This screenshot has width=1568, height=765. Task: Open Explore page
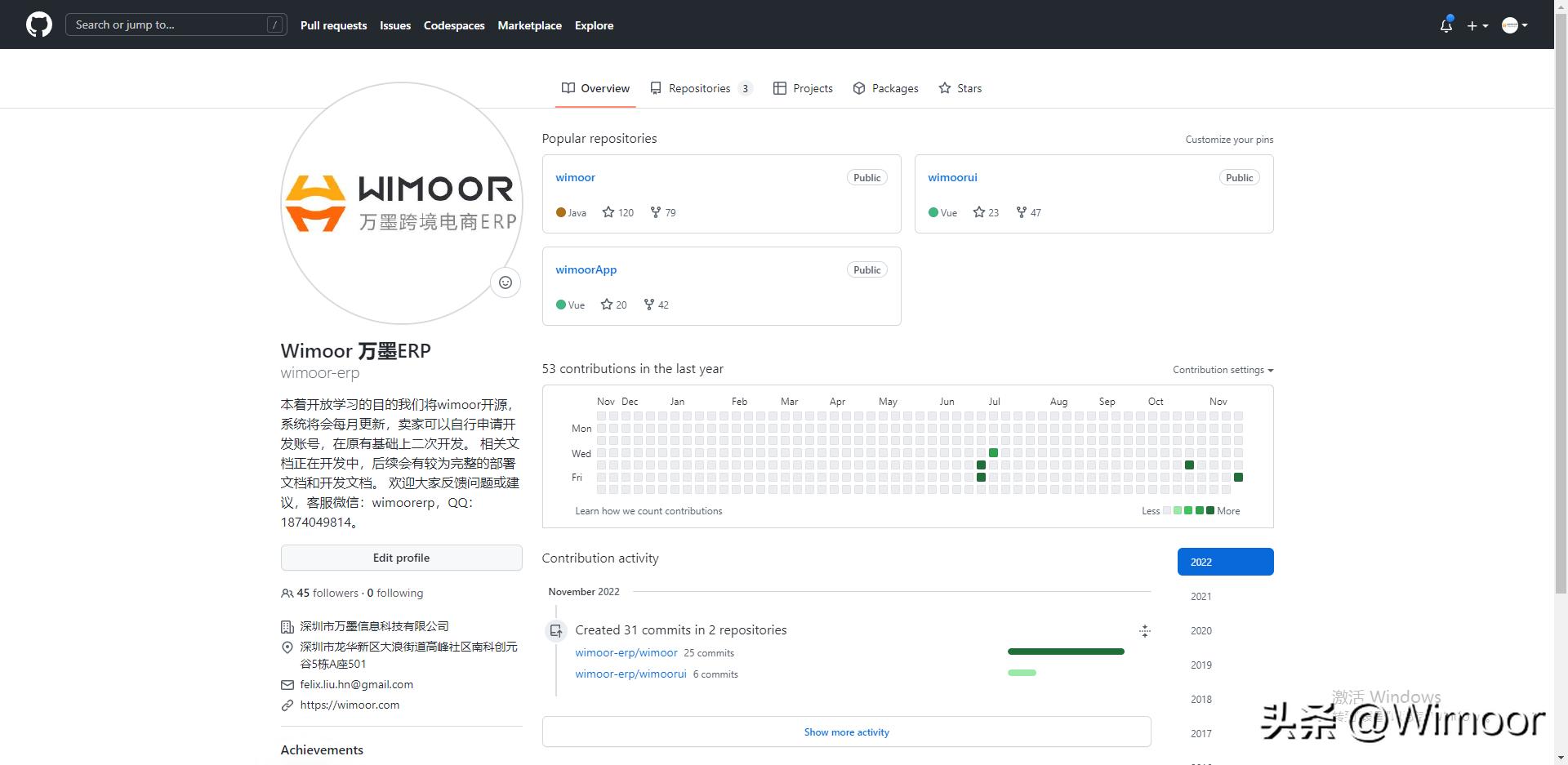coord(594,25)
